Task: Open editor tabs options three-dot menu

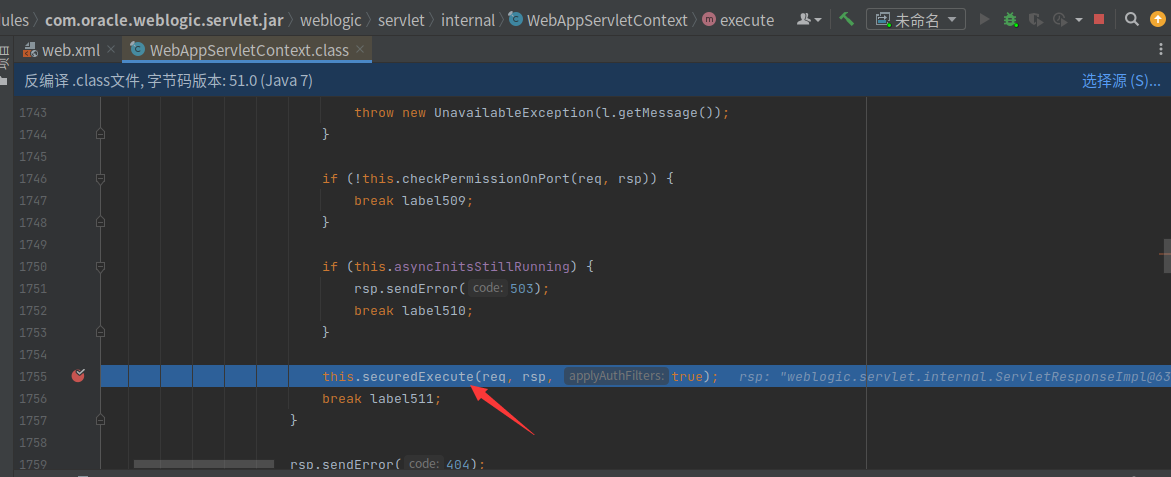Action: point(1160,50)
